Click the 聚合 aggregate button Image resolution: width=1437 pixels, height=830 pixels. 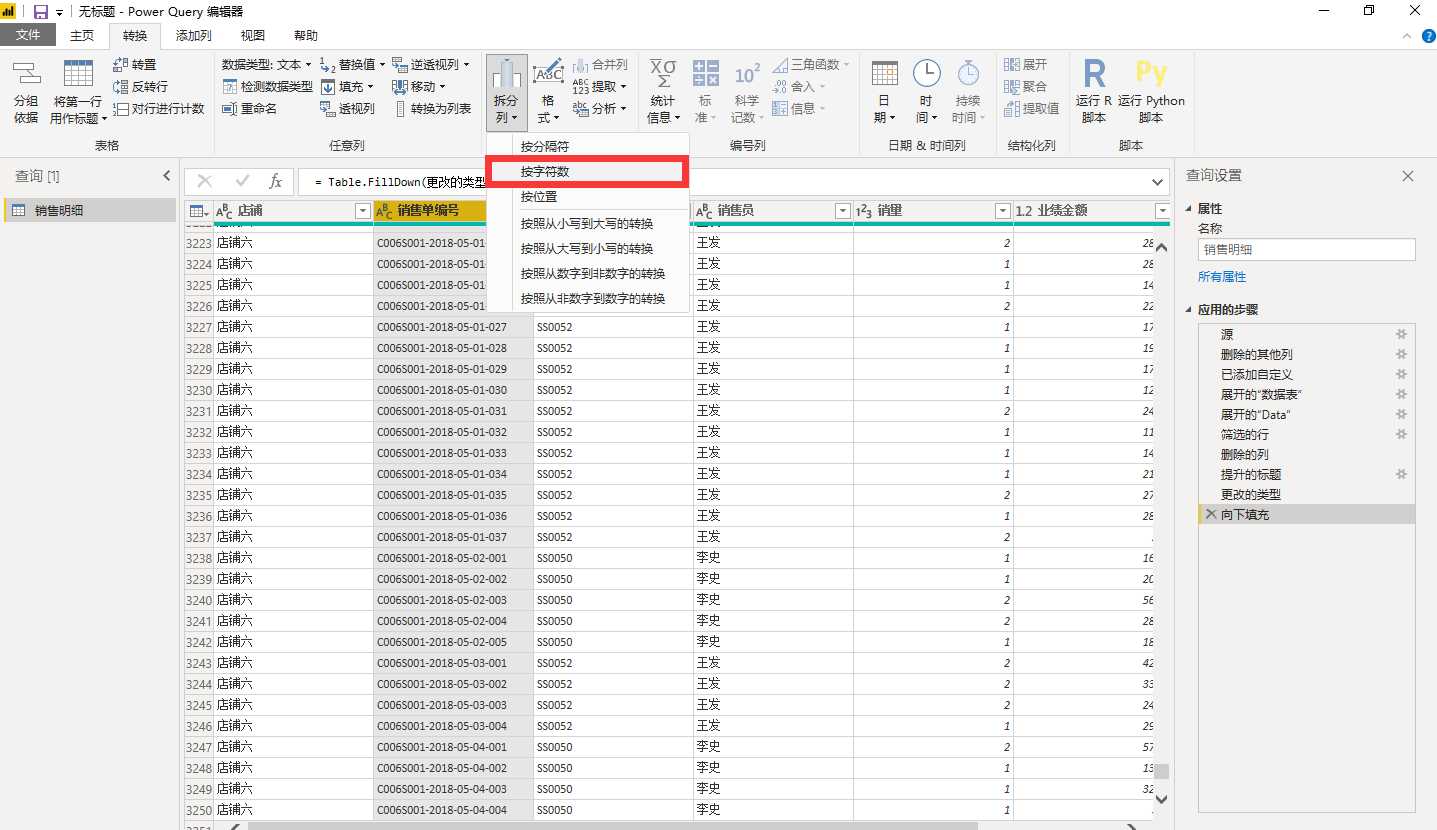(1026, 86)
